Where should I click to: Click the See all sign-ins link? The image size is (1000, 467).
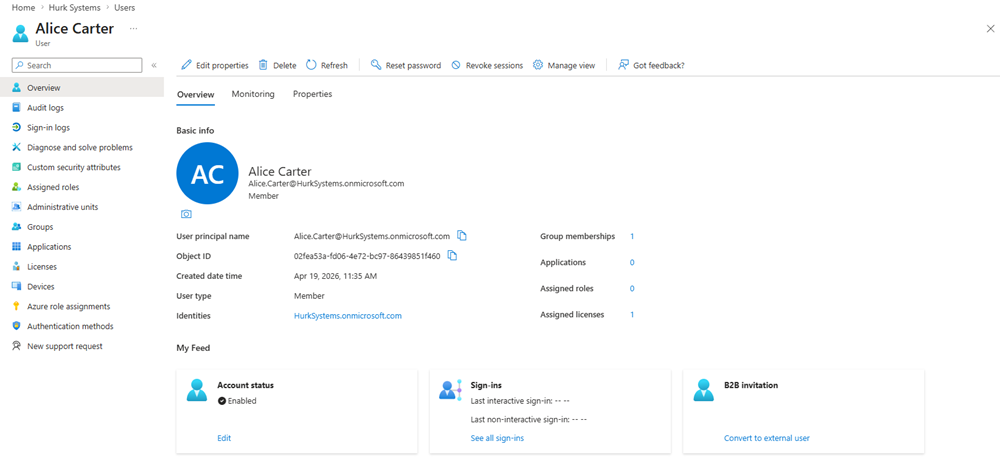(497, 438)
